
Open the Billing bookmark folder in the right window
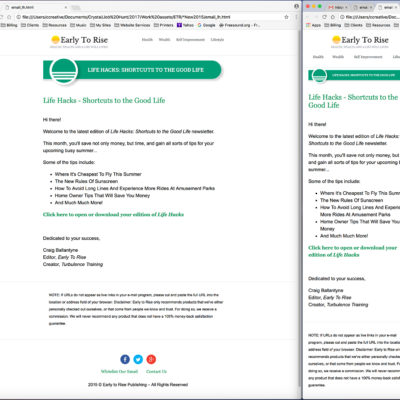(x=333, y=25)
